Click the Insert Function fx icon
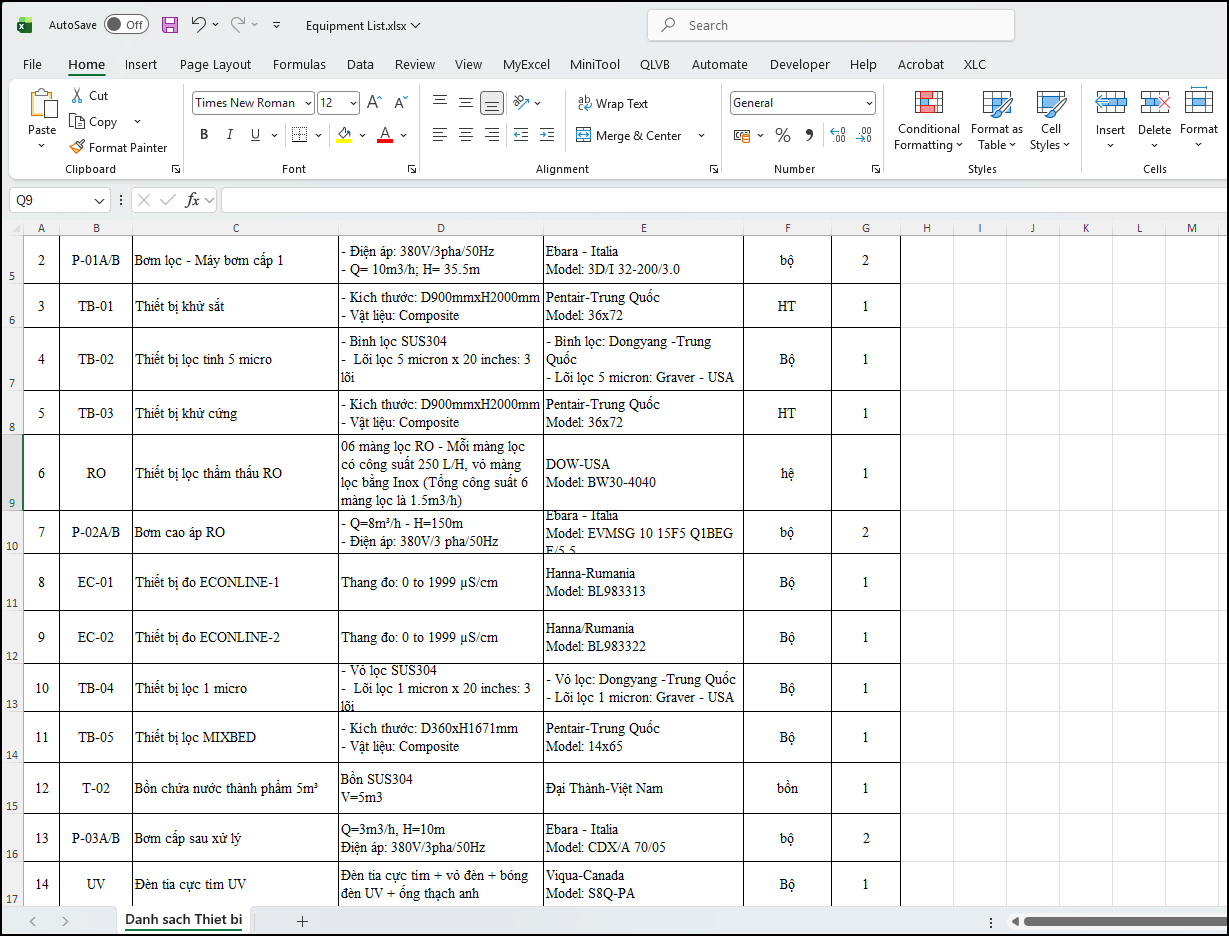This screenshot has width=1229, height=936. tap(193, 200)
